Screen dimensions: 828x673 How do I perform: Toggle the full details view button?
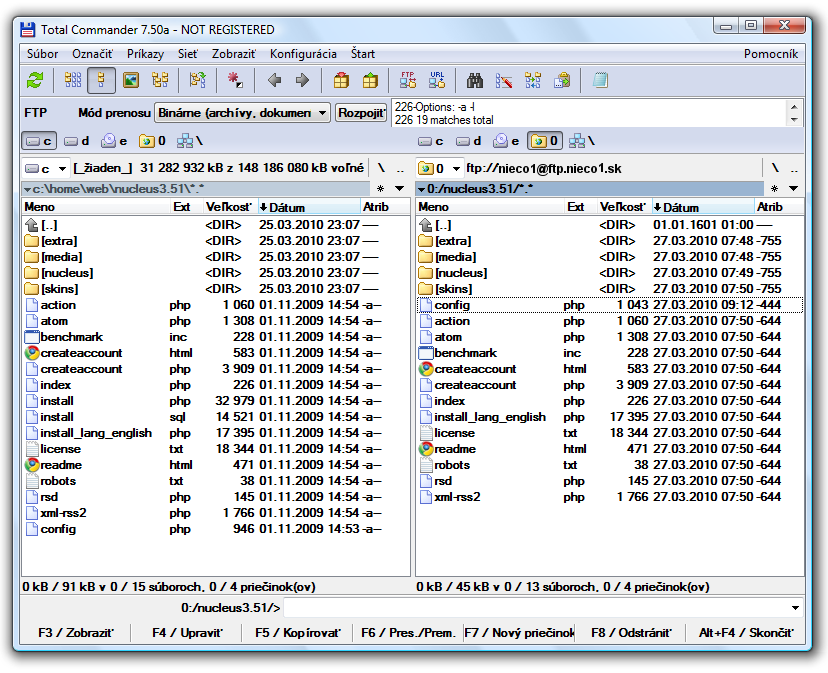tap(101, 80)
